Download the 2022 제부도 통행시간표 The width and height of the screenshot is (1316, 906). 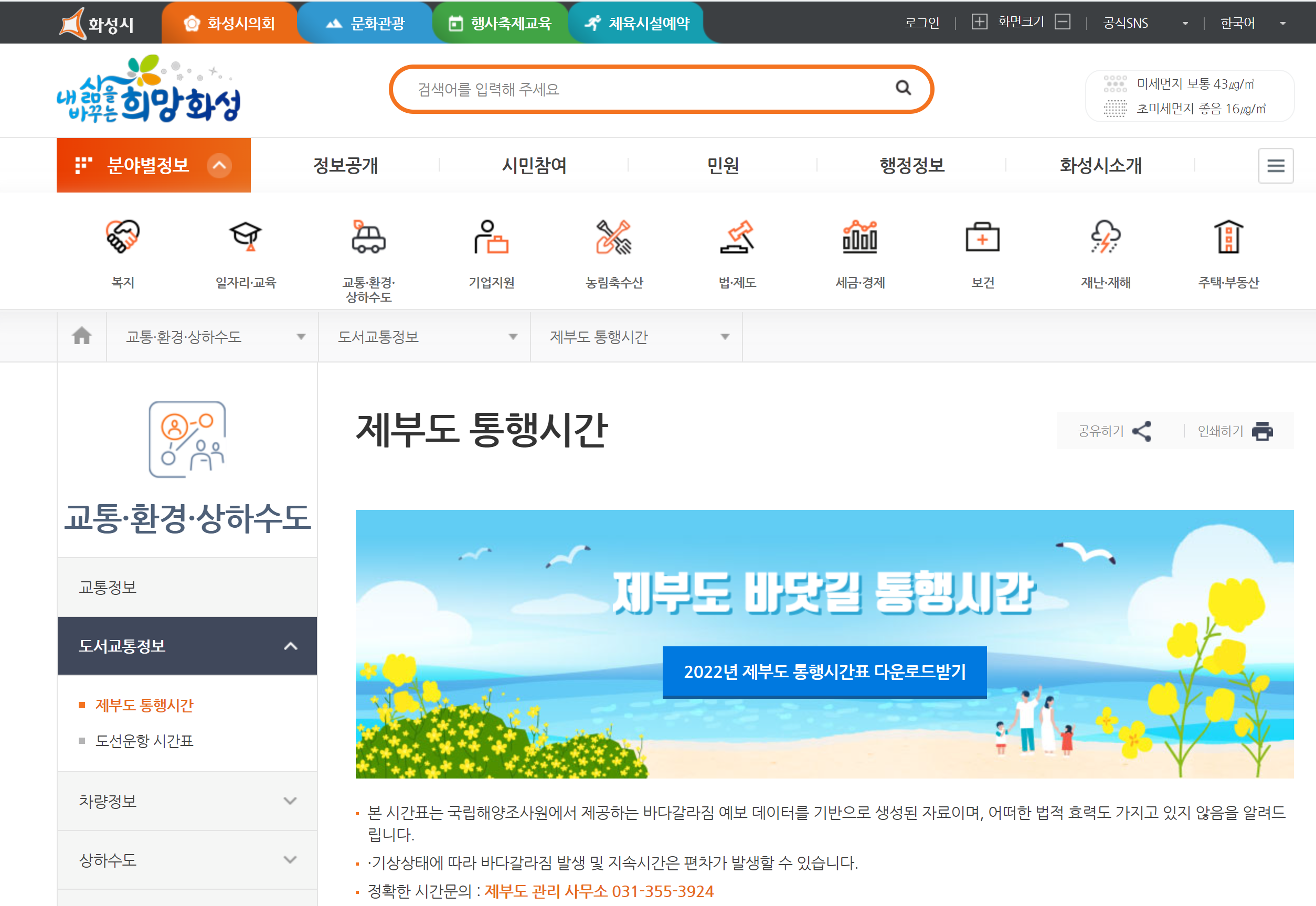click(824, 671)
